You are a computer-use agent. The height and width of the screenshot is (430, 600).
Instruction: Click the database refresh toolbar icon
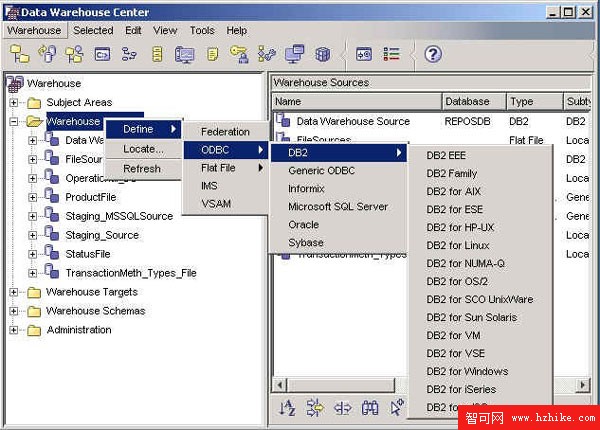[47, 54]
